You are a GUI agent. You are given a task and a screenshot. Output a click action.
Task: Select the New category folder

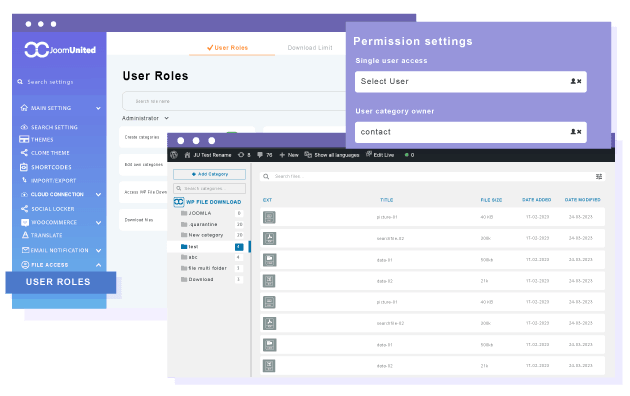[206, 235]
